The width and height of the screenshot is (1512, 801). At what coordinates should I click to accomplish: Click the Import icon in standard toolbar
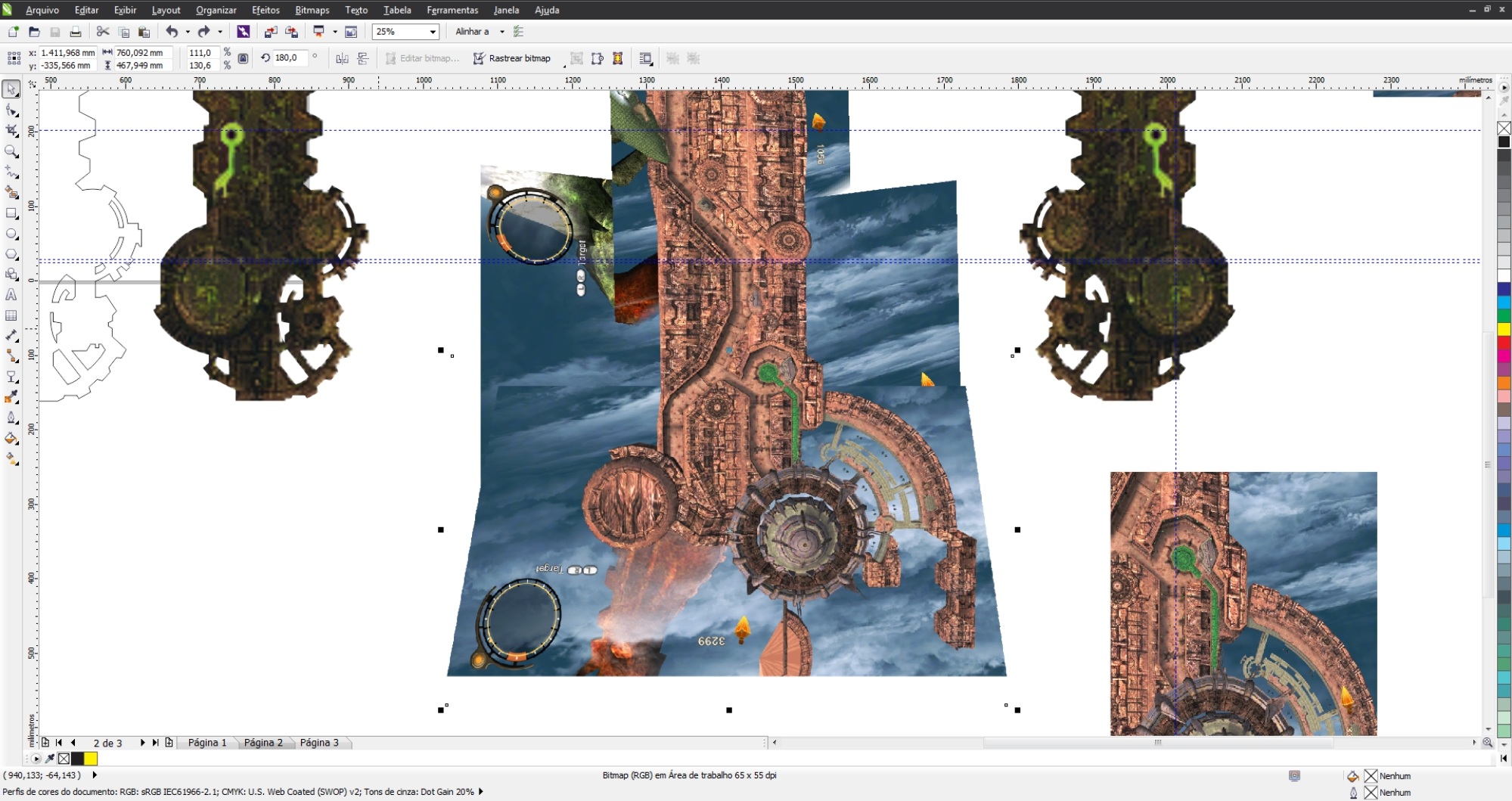click(x=270, y=32)
